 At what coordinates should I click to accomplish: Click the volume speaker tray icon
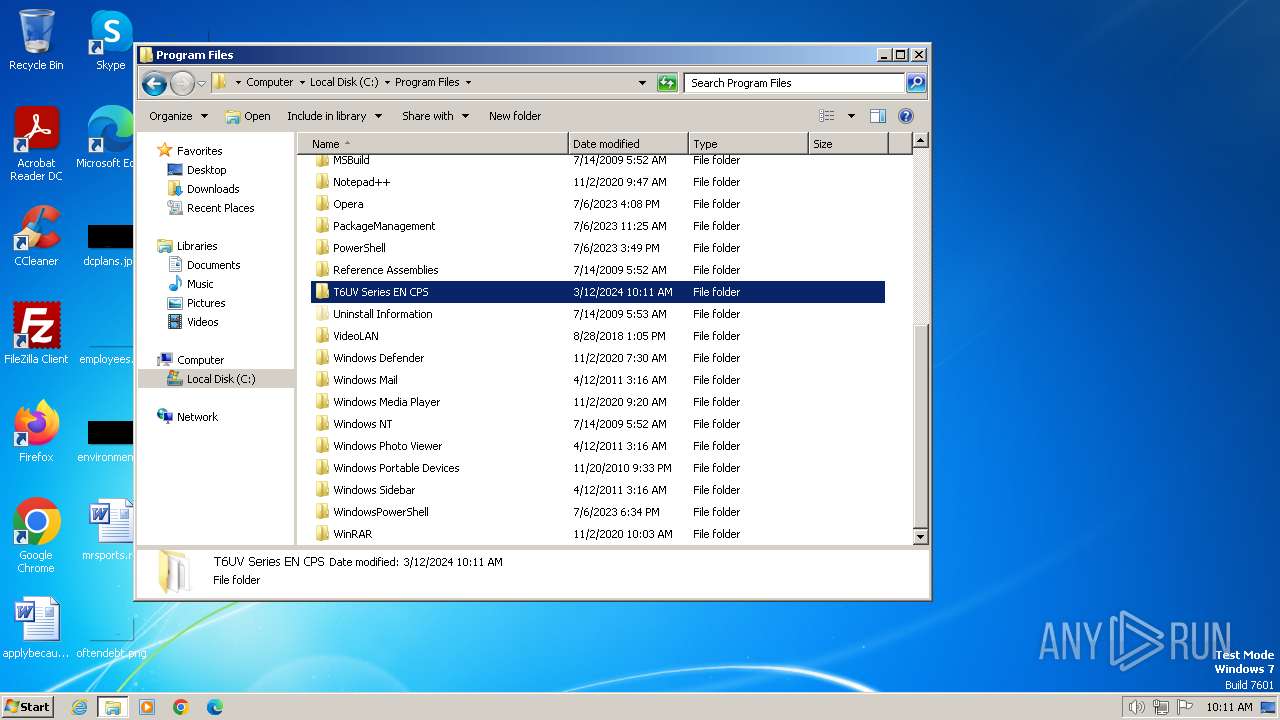click(1137, 707)
